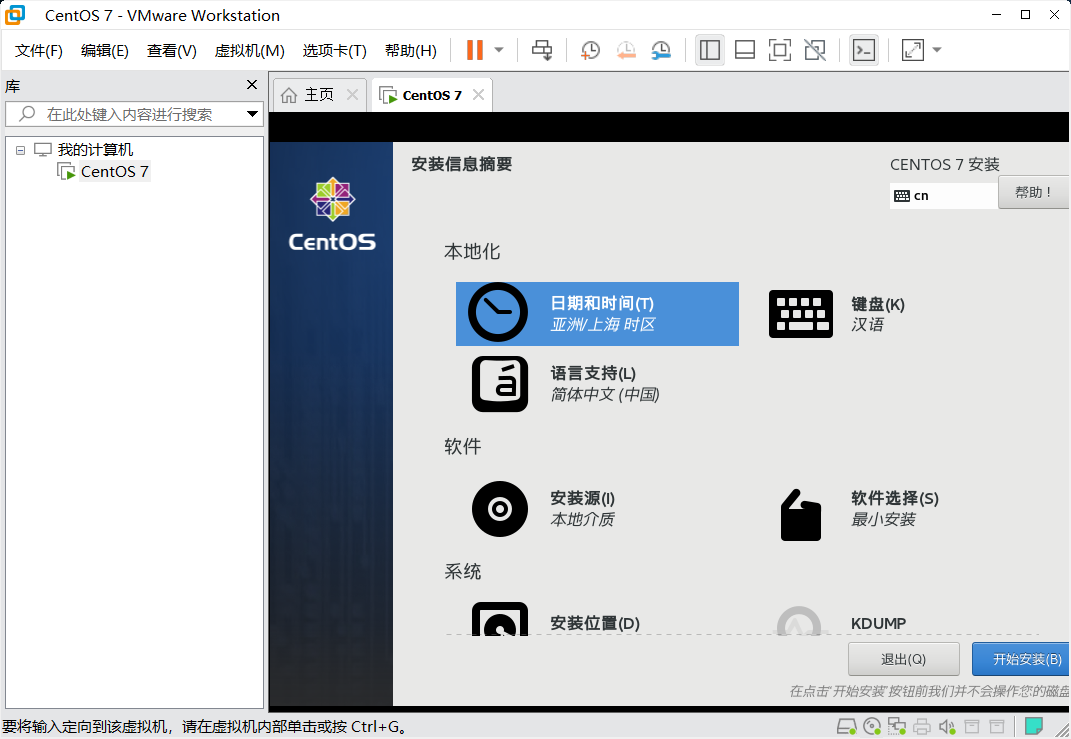Open the 查看(V) menu
Screen dimensions: 1071x739
(x=171, y=51)
